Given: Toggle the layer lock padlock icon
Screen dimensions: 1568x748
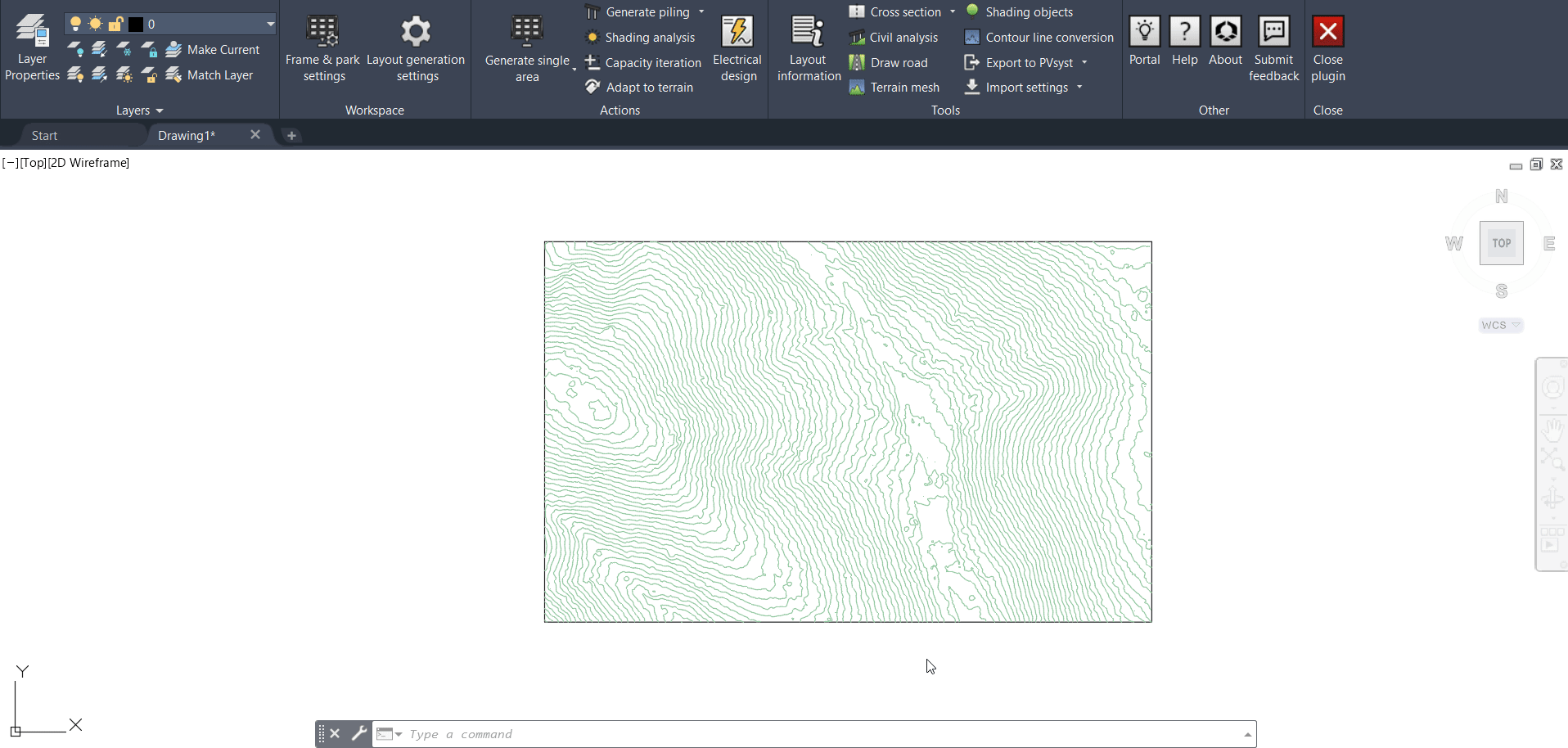Looking at the screenshot, I should click(x=115, y=24).
